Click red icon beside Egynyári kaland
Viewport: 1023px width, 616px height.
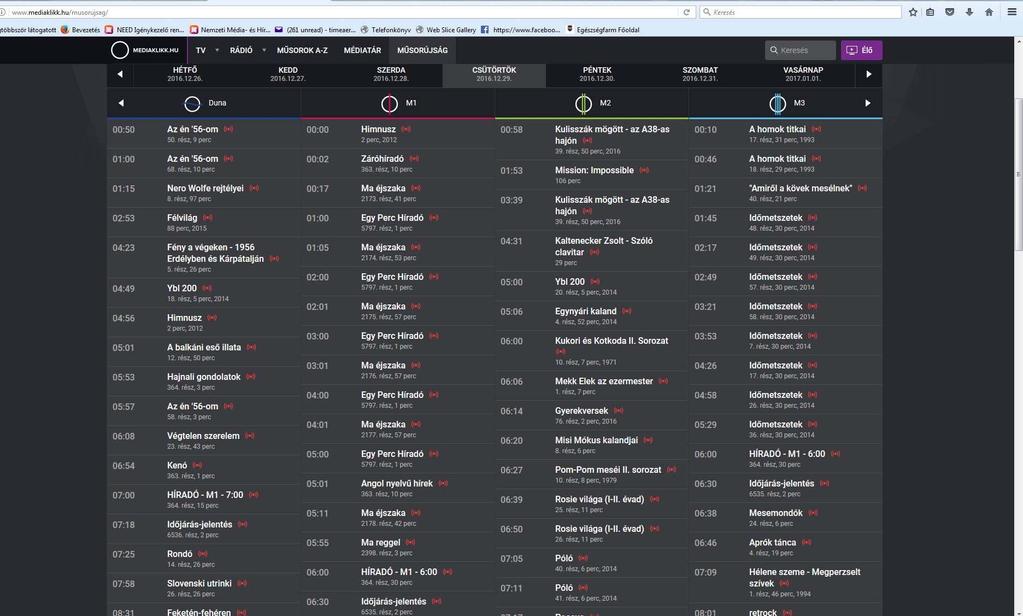626,311
